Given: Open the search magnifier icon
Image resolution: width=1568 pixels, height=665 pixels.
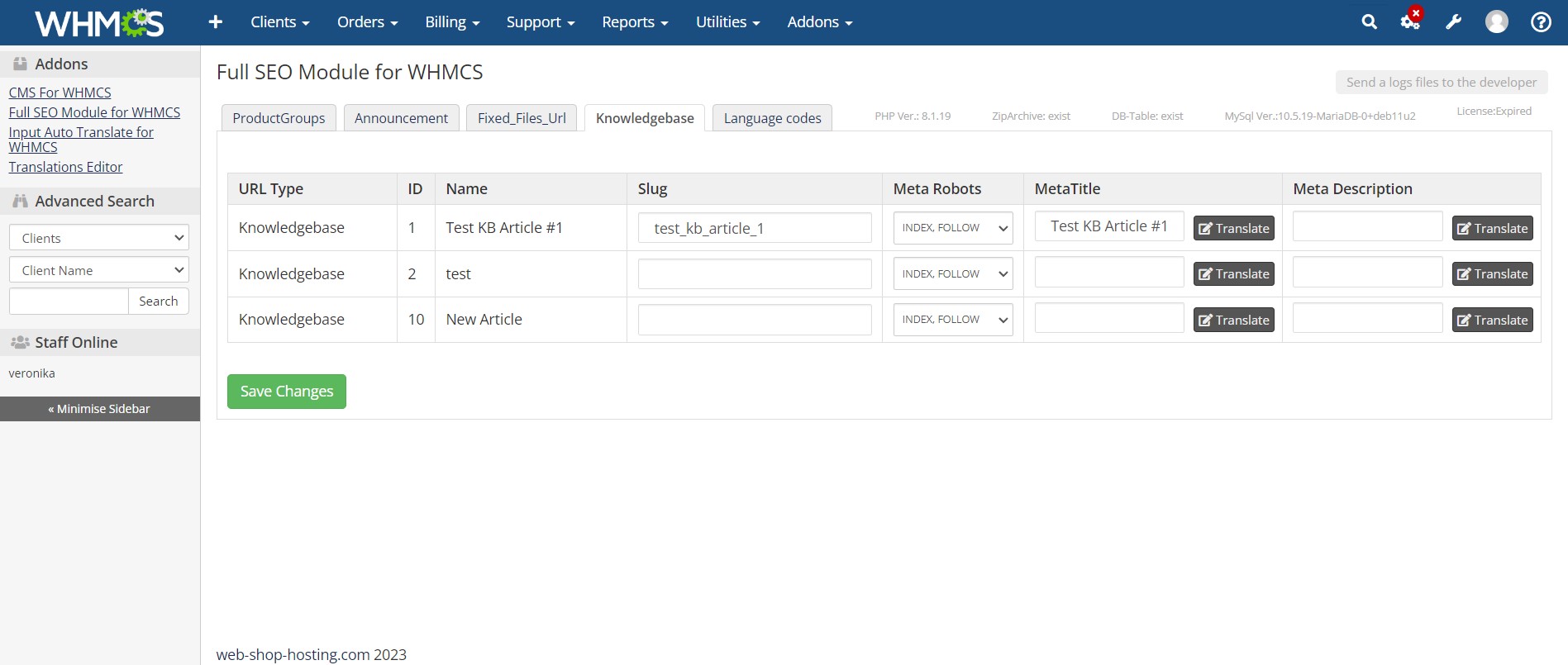Looking at the screenshot, I should point(1370,22).
